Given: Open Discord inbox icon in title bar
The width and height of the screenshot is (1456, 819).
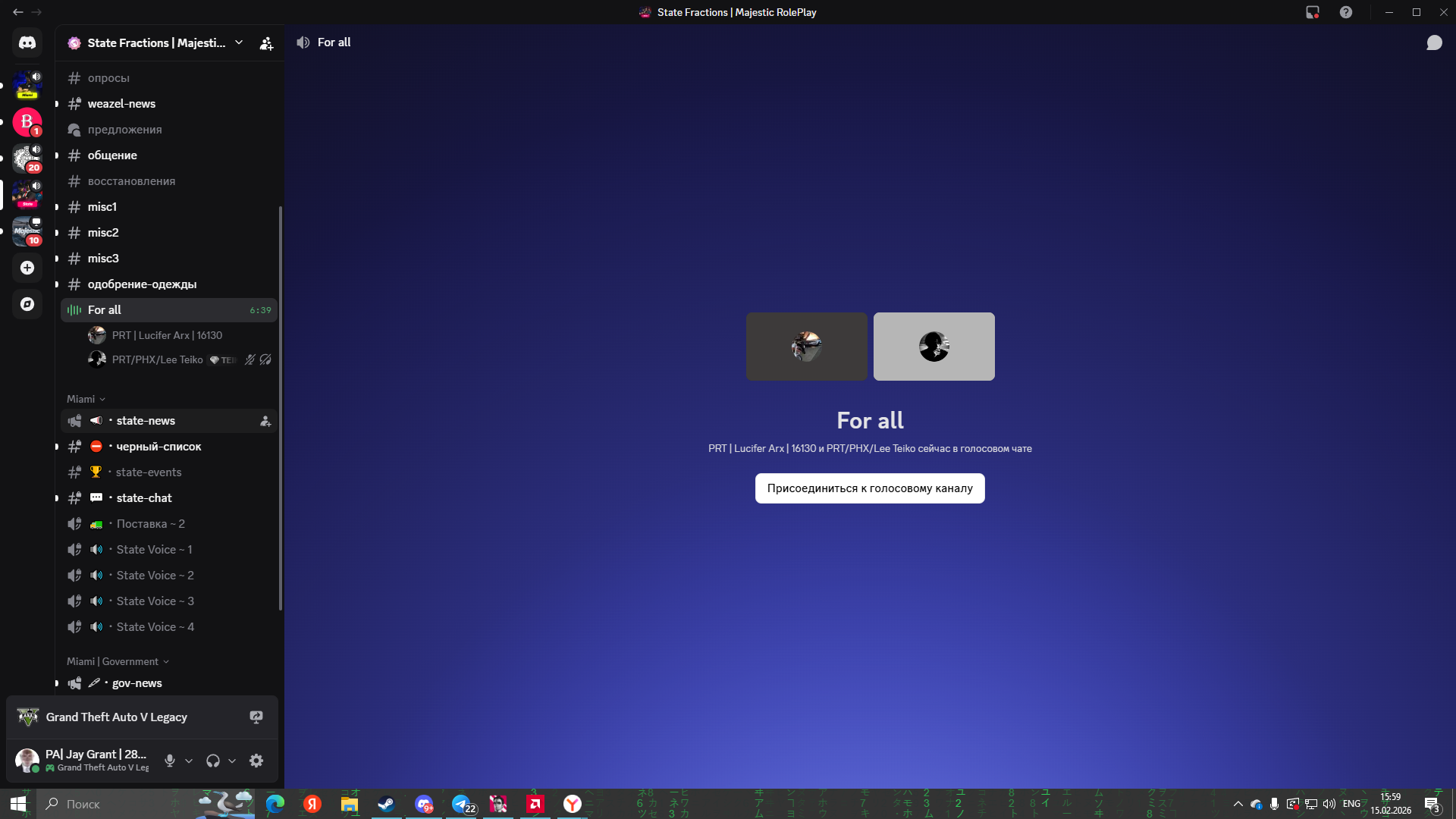Looking at the screenshot, I should click(1313, 12).
